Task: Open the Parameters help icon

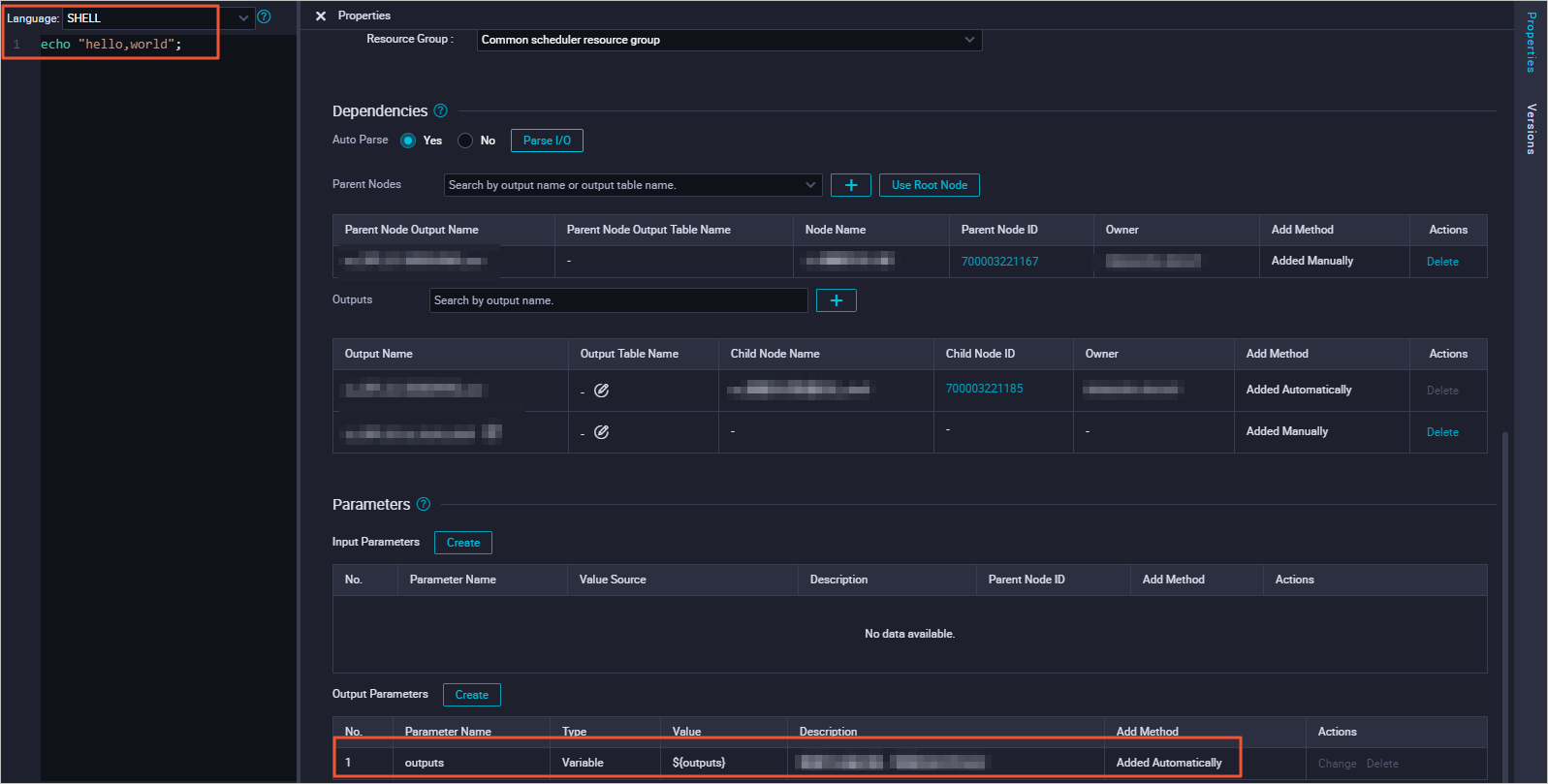Action: [x=423, y=504]
